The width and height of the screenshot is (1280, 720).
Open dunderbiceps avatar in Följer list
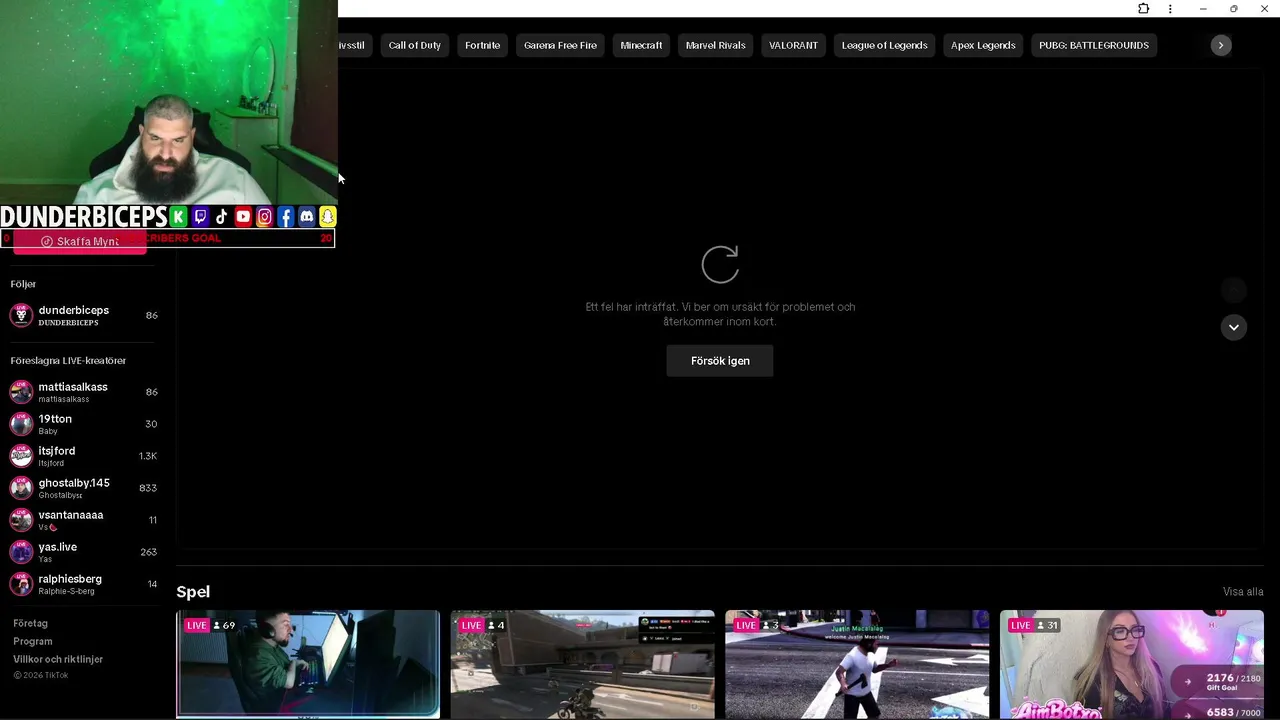tap(21, 316)
